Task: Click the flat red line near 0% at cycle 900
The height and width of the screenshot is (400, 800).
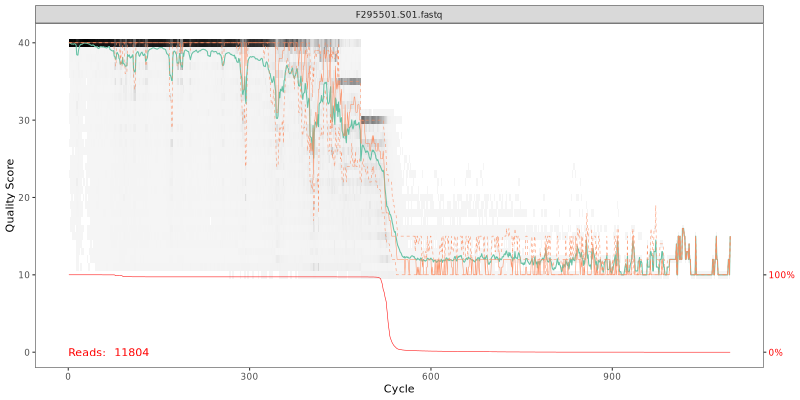Action: click(612, 352)
